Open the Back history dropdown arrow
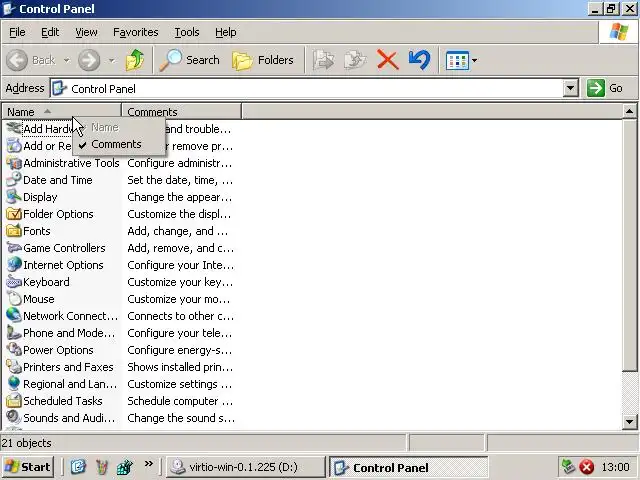 point(66,60)
